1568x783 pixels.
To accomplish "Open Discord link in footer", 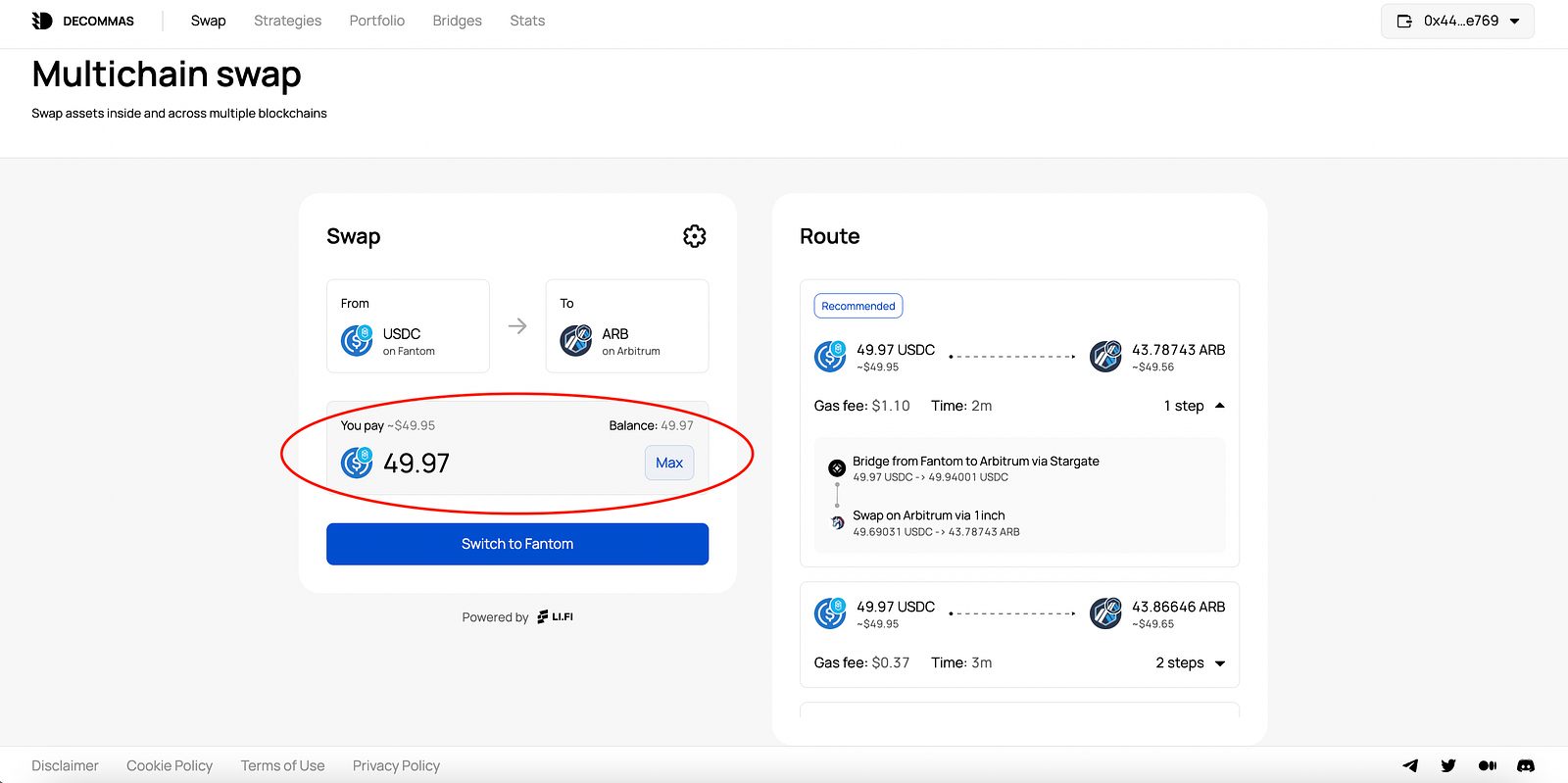I will pyautogui.click(x=1526, y=765).
